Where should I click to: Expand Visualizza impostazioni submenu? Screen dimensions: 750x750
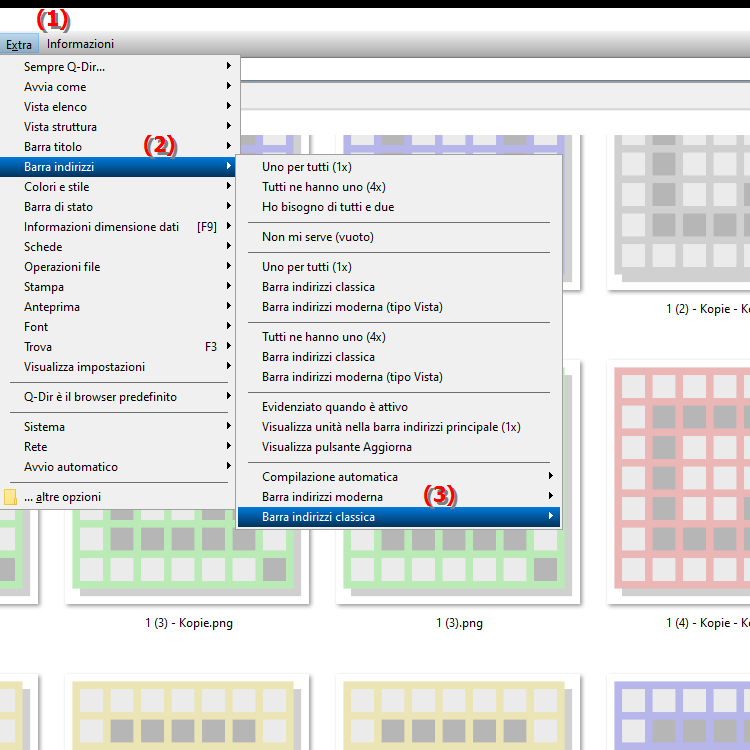coord(118,367)
